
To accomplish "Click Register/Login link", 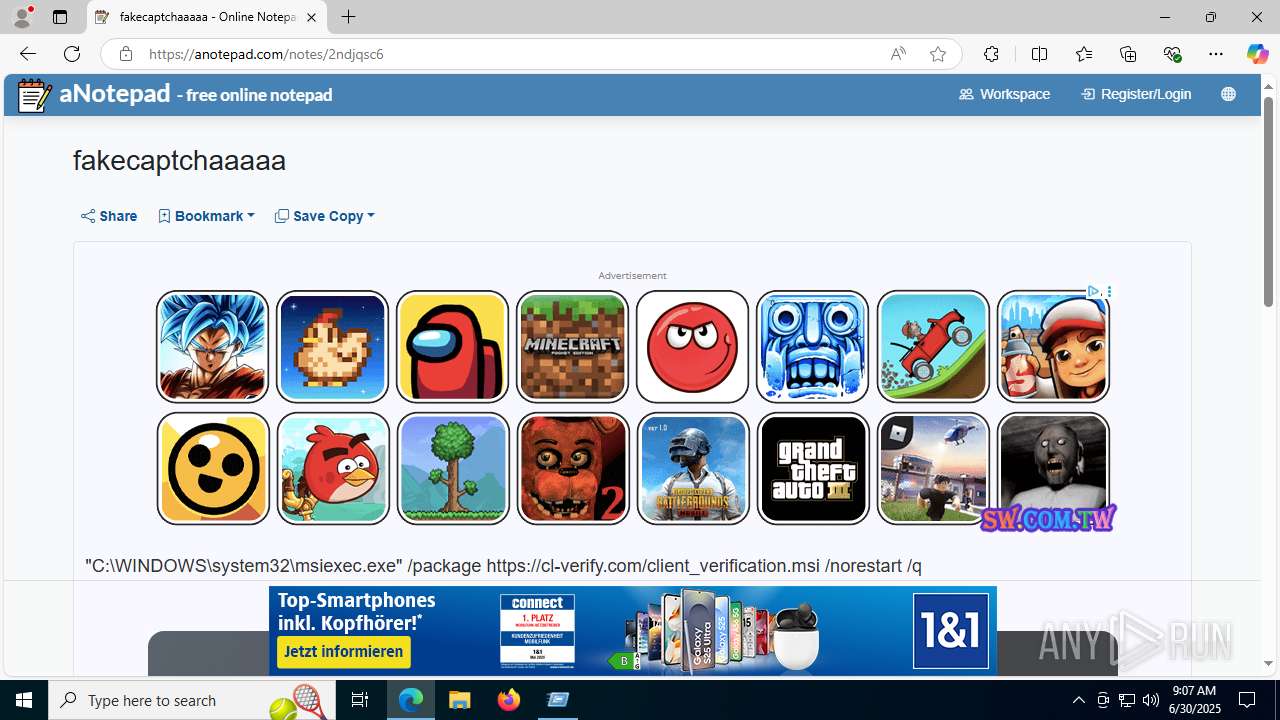I will tap(1136, 94).
